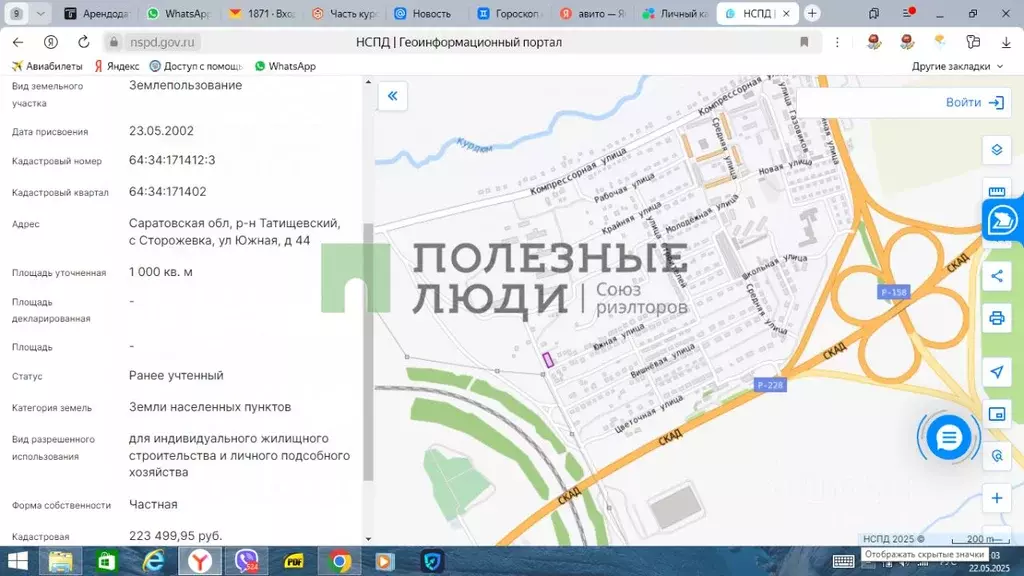The height and width of the screenshot is (576, 1024).
Task: Switch to WhatsApp tab
Action: tap(178, 13)
